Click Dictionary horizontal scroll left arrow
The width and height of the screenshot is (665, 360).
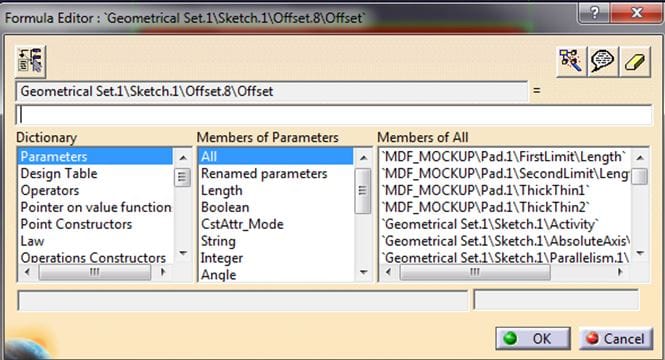tap(27, 272)
